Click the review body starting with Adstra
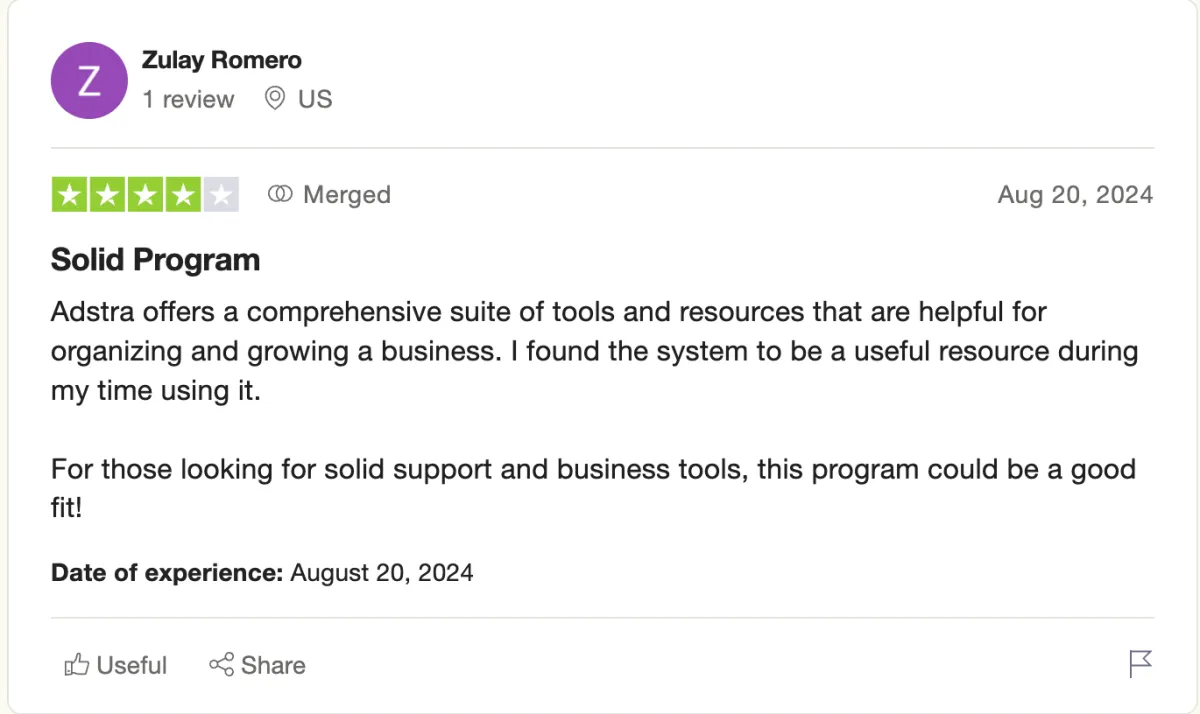This screenshot has height=714, width=1200. pyautogui.click(x=595, y=351)
